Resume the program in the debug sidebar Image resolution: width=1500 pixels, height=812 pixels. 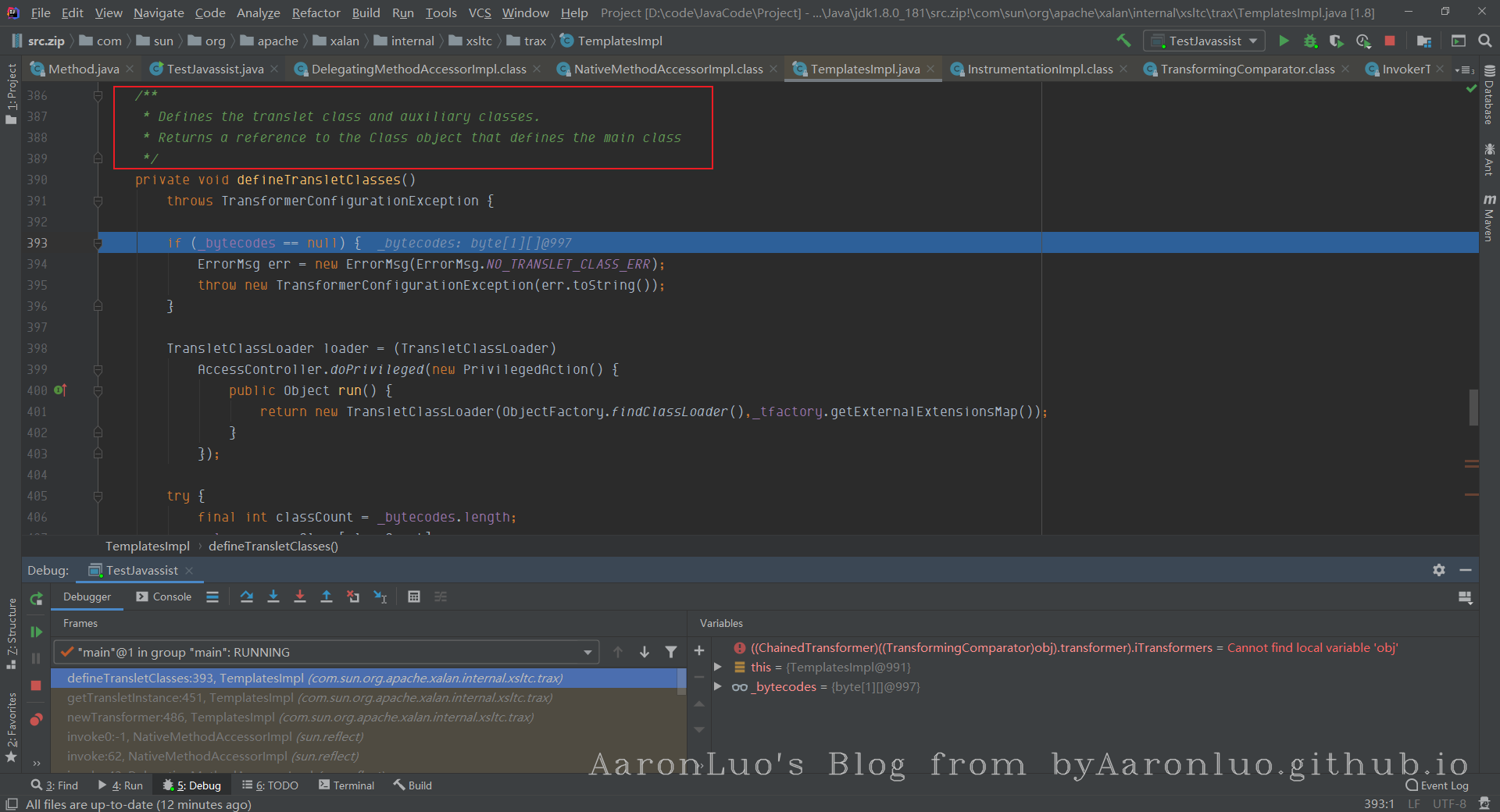[36, 632]
